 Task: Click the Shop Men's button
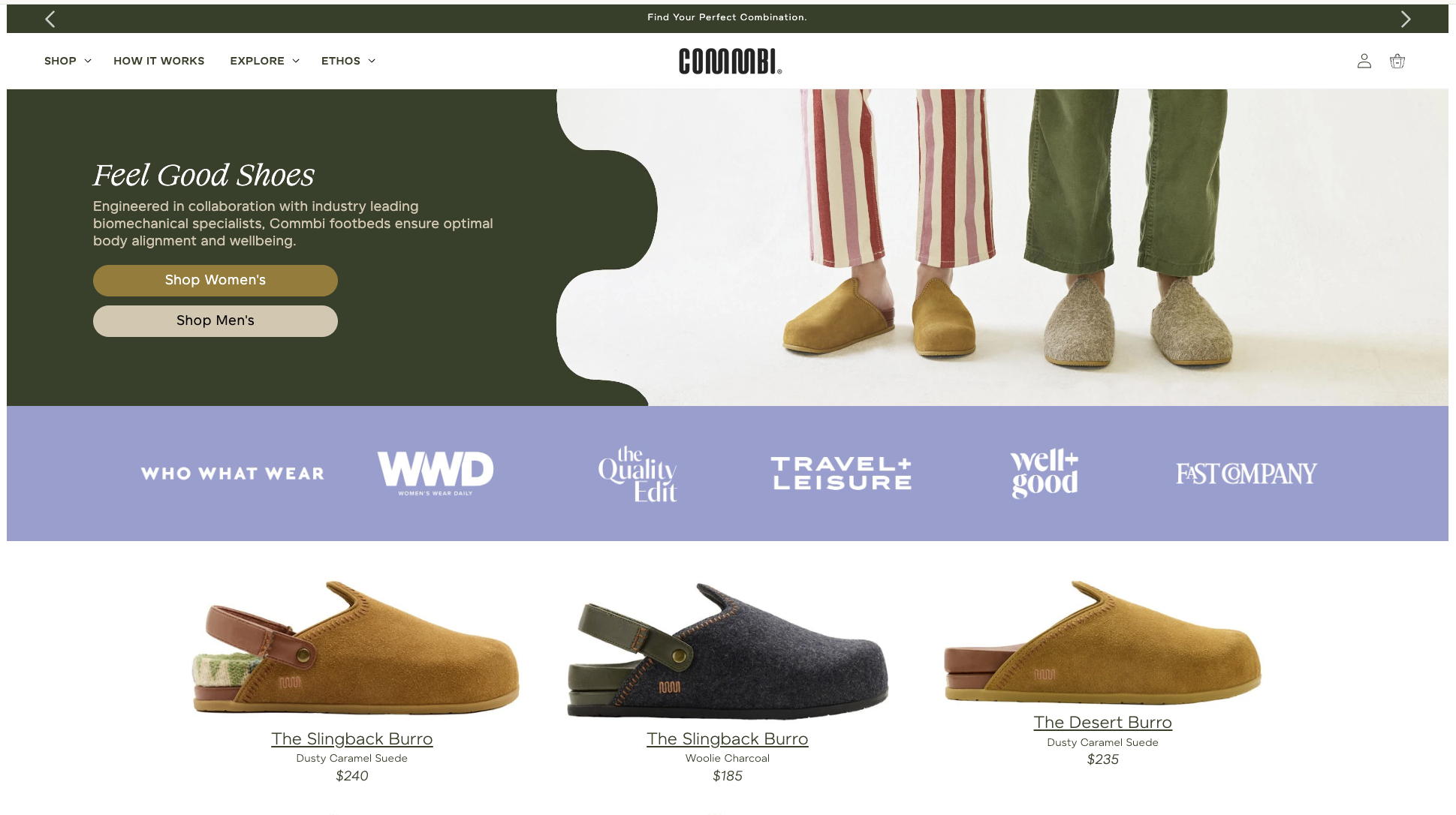(x=216, y=320)
